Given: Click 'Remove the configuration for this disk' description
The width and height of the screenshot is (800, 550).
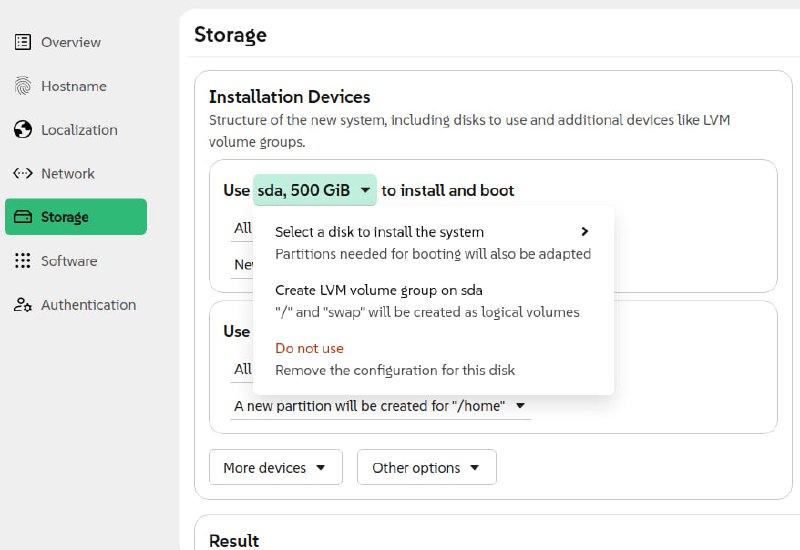Looking at the screenshot, I should [395, 370].
